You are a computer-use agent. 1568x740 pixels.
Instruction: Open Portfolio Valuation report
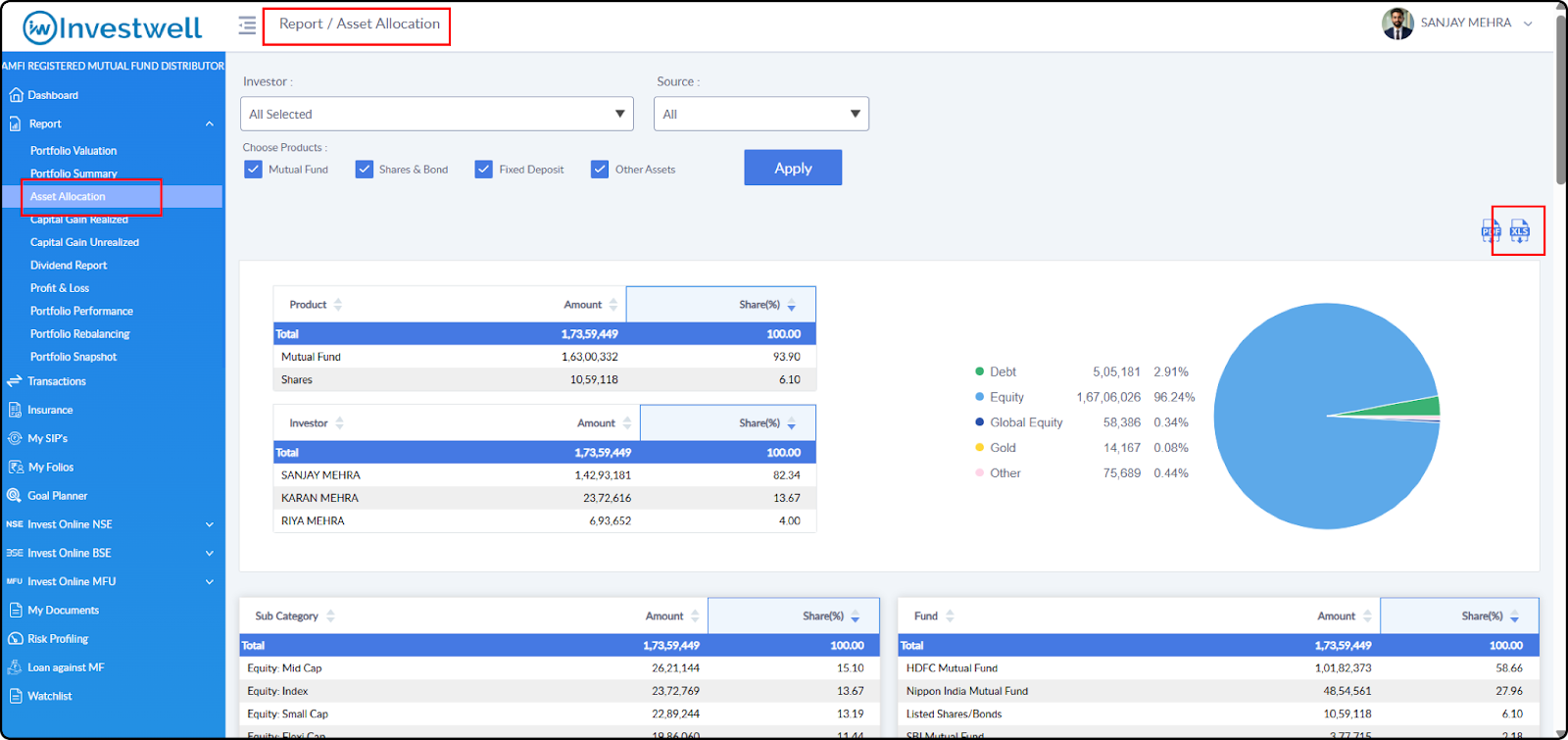pyautogui.click(x=73, y=151)
